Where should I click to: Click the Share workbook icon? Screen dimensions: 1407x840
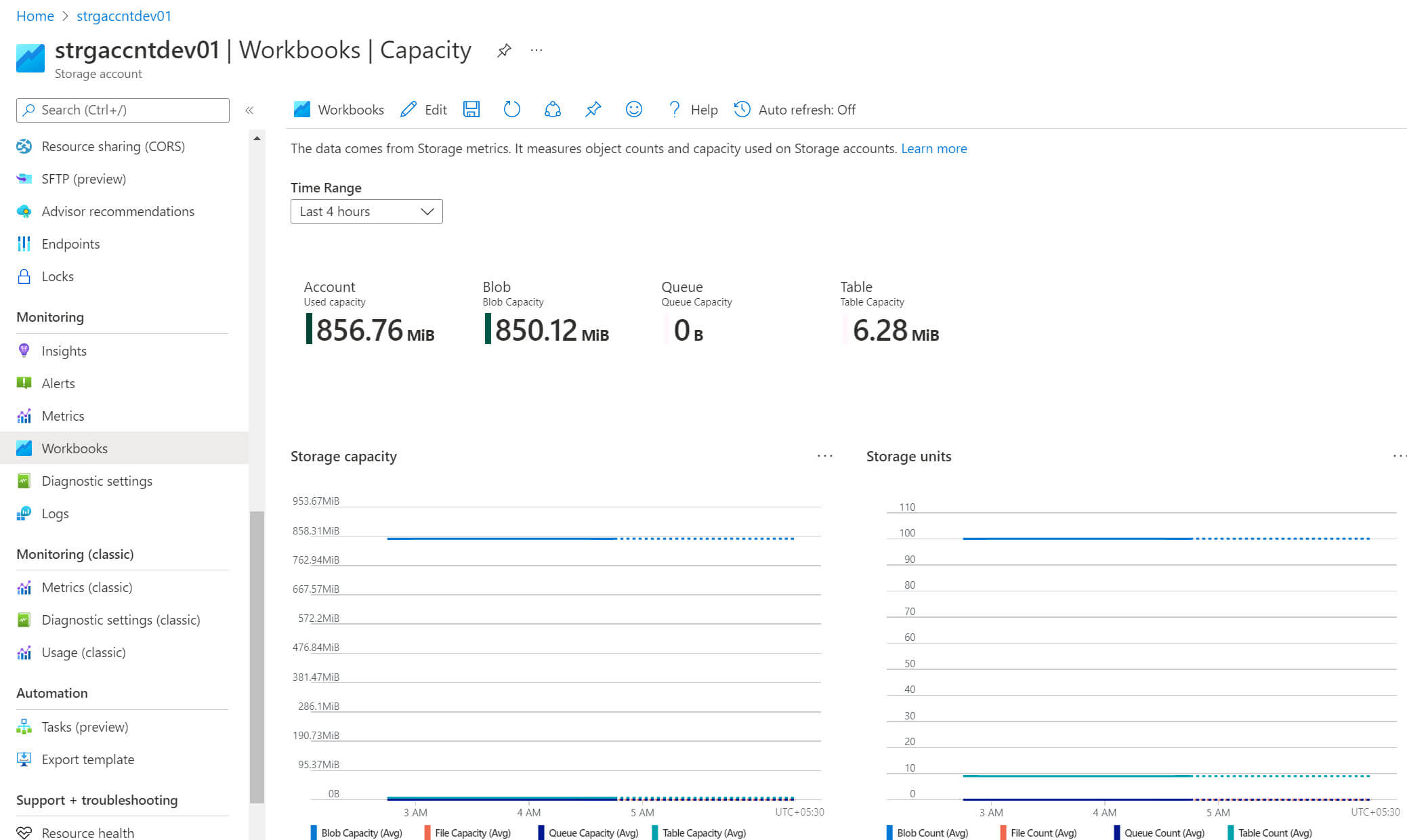pos(552,109)
